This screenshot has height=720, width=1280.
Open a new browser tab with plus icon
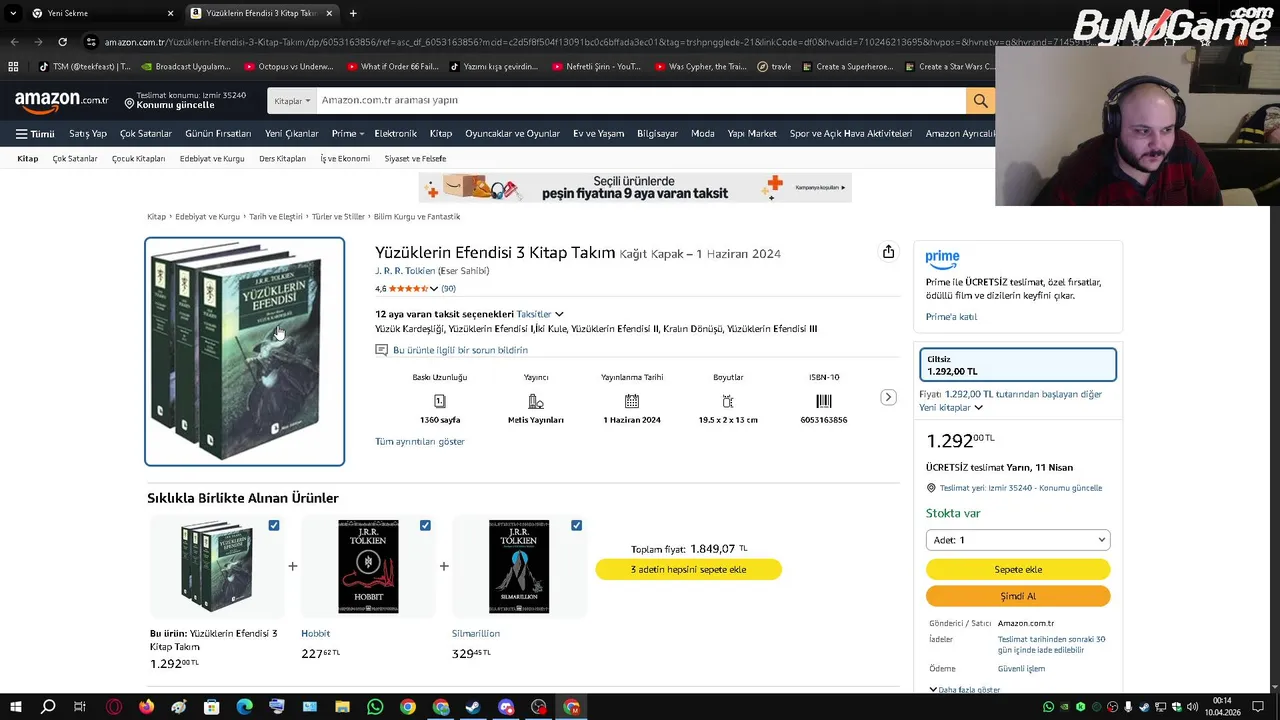point(353,13)
